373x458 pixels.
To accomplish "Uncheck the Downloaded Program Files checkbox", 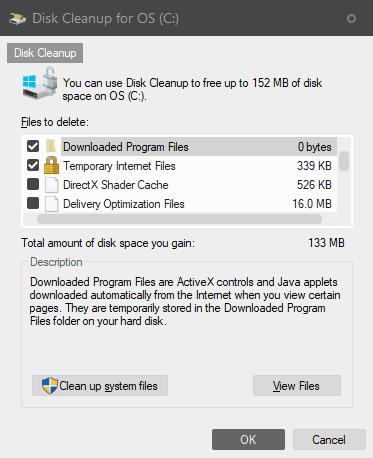I will 33,146.
